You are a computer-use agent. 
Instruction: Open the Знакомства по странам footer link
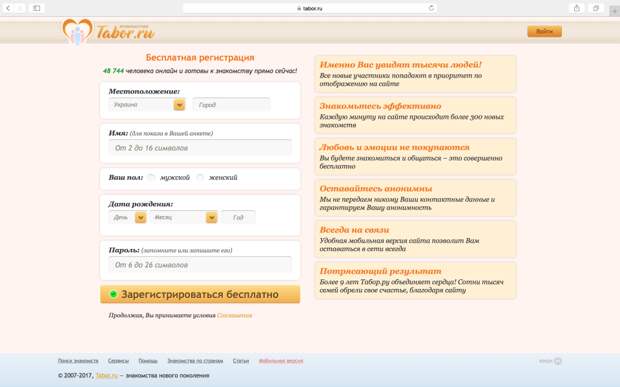(195, 361)
